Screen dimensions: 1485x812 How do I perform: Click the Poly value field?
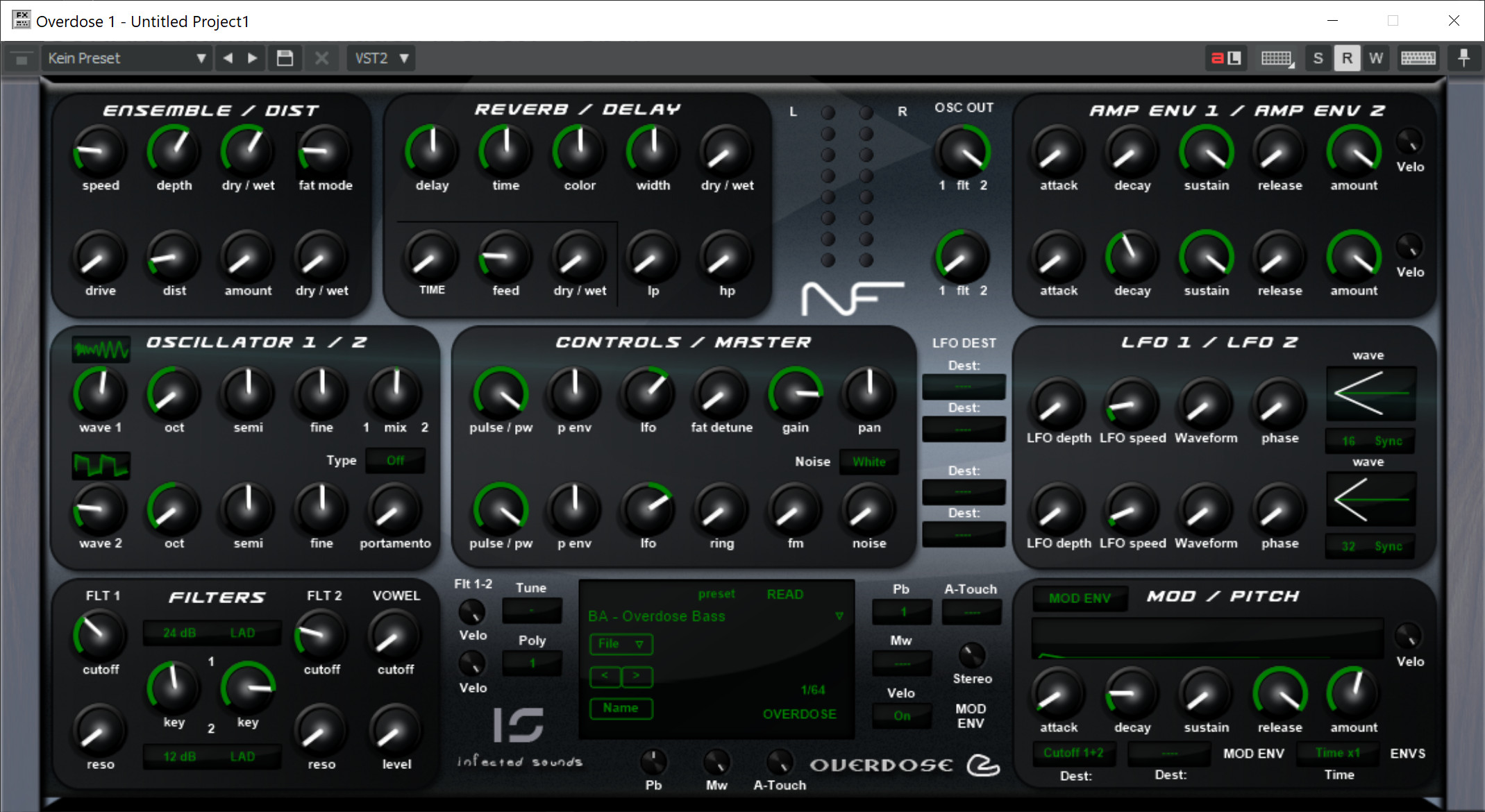[532, 663]
